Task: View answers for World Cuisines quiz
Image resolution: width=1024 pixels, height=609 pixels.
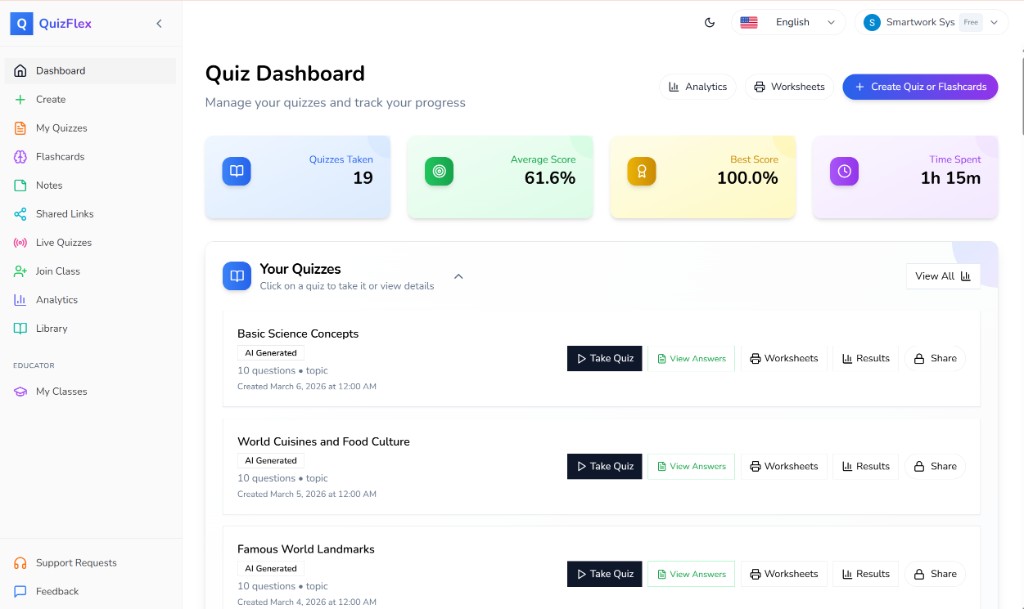Action: point(691,466)
